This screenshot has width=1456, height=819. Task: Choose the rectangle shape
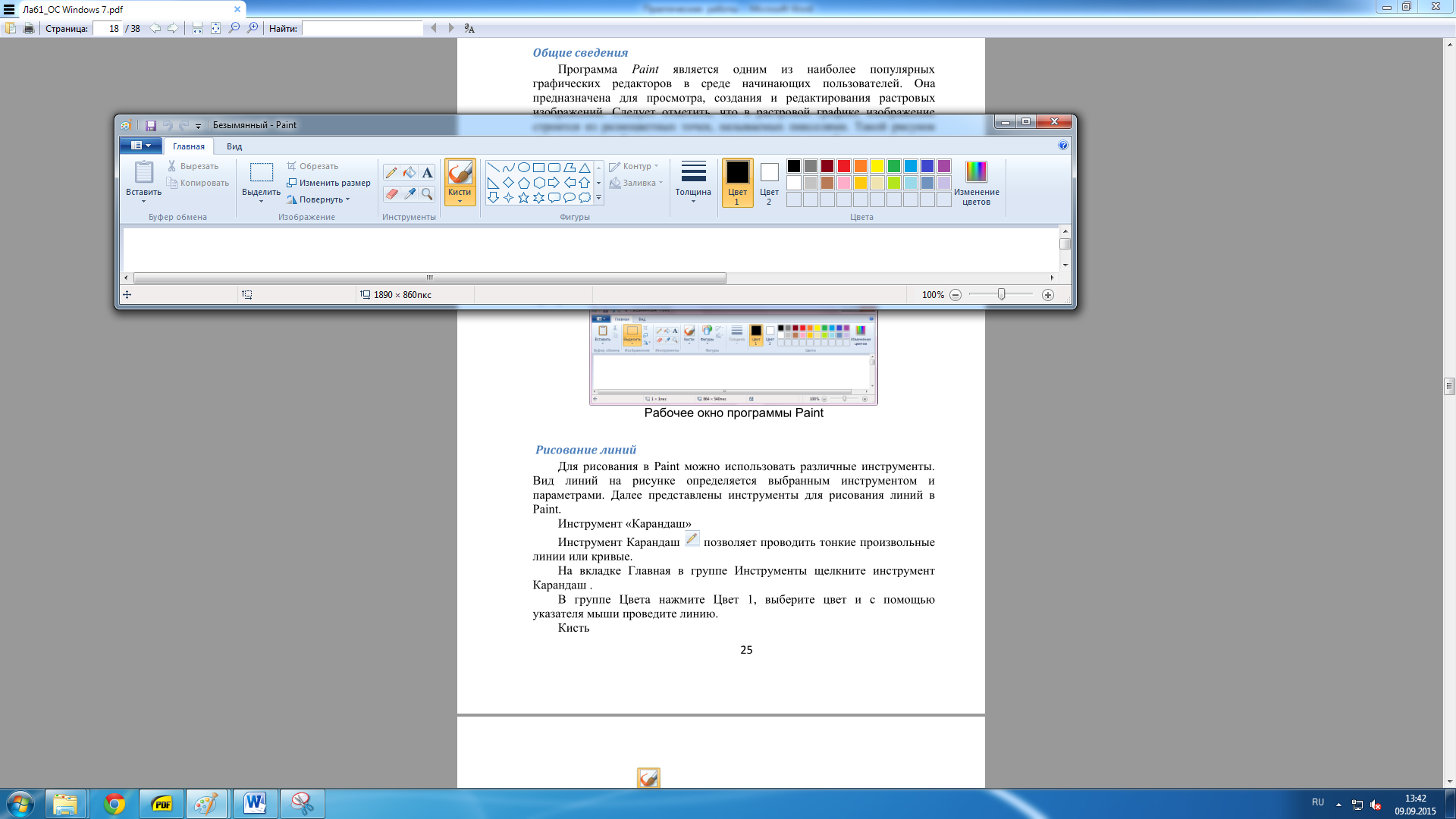click(538, 168)
